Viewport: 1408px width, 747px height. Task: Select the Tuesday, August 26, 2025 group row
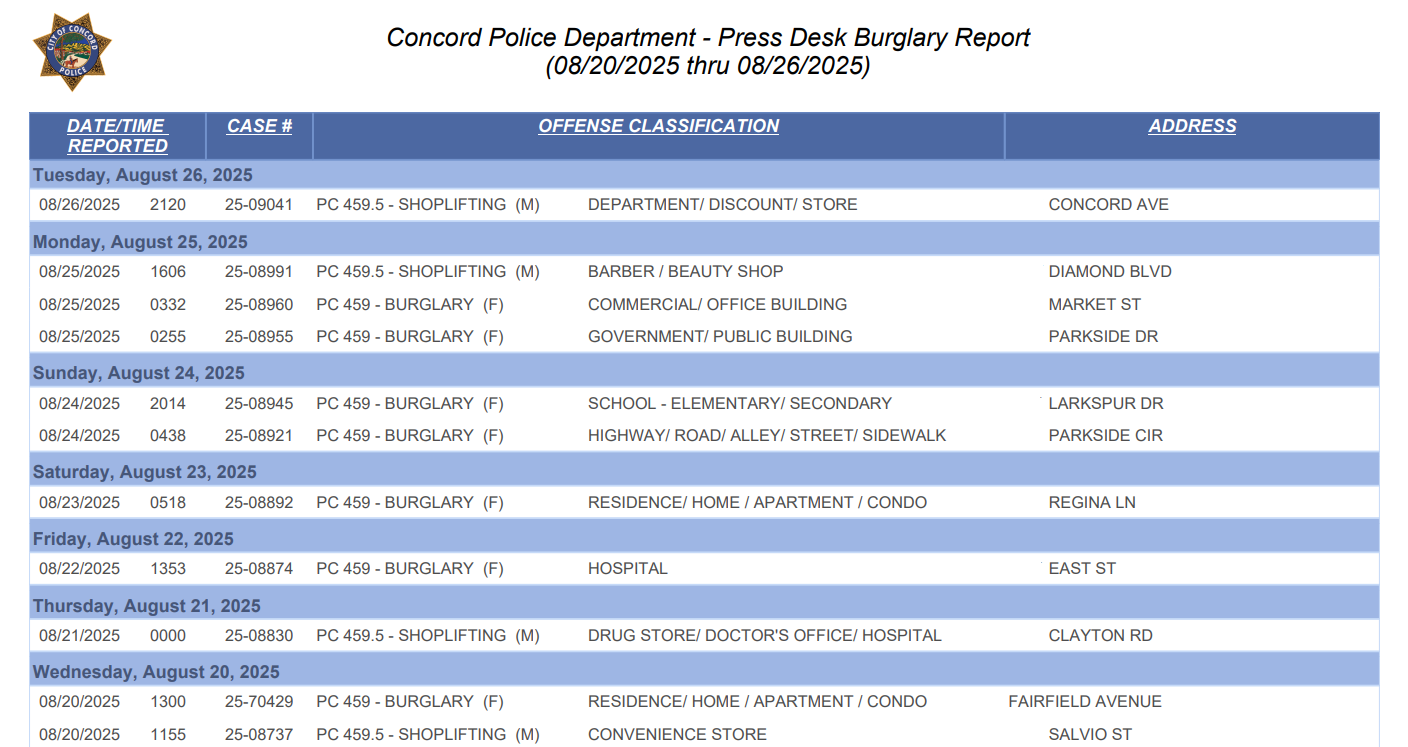point(143,175)
